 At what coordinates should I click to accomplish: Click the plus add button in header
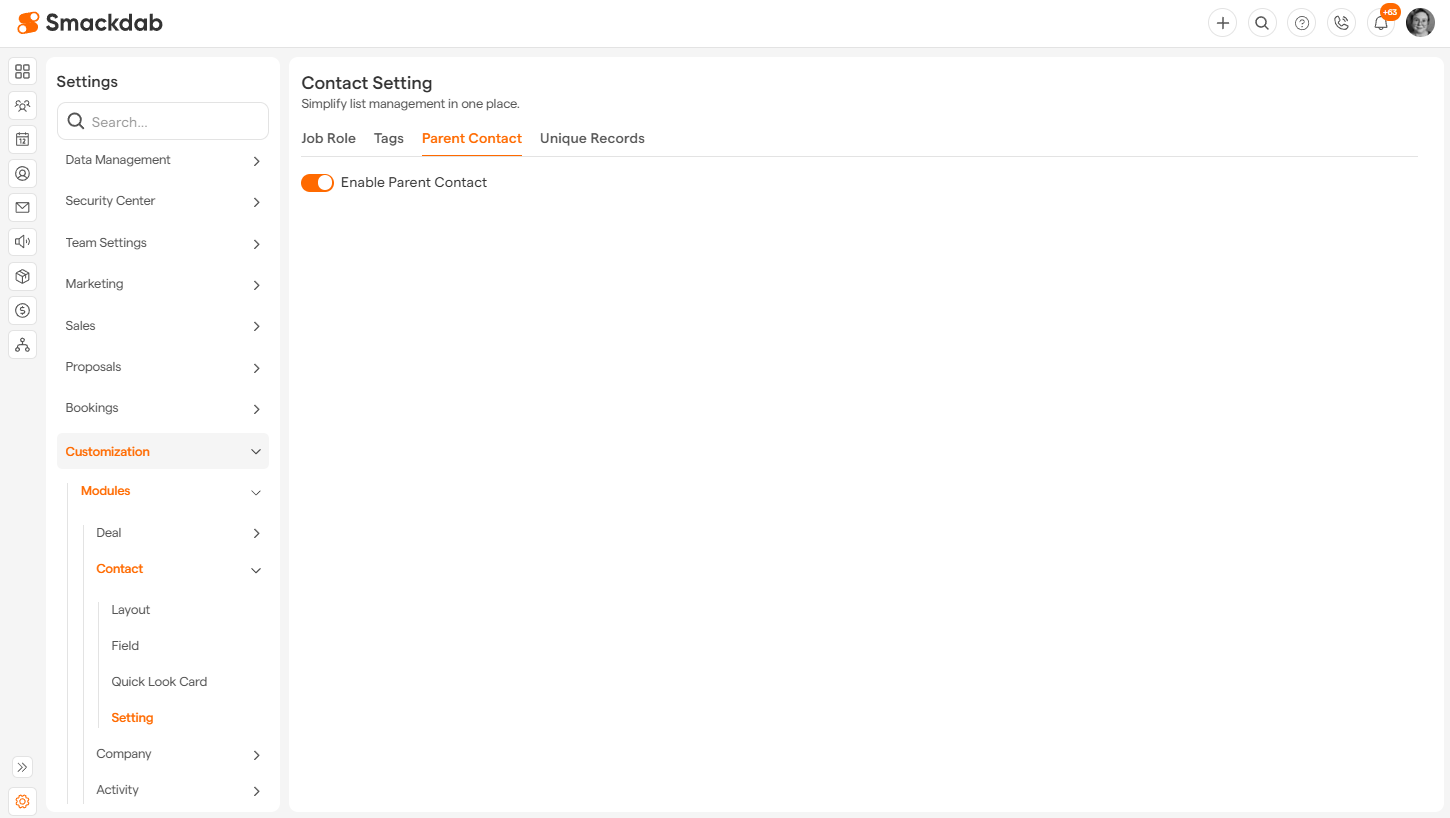click(x=1222, y=23)
